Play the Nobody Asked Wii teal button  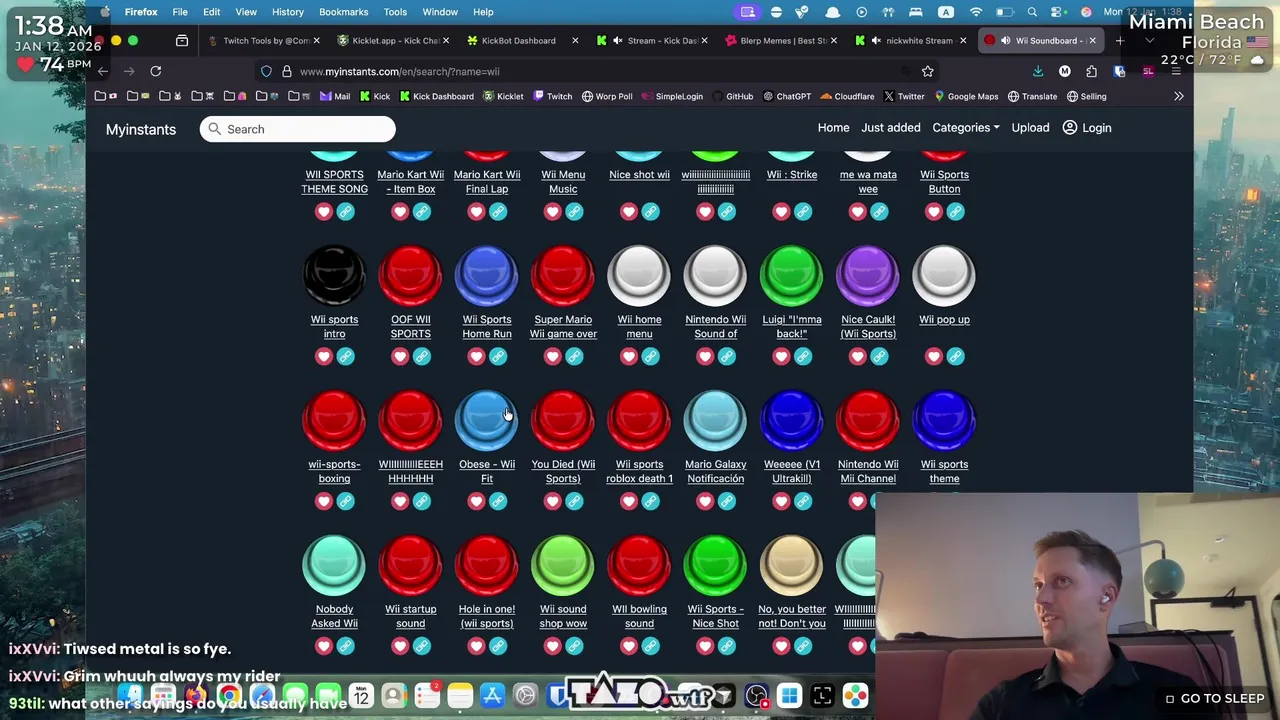334,565
